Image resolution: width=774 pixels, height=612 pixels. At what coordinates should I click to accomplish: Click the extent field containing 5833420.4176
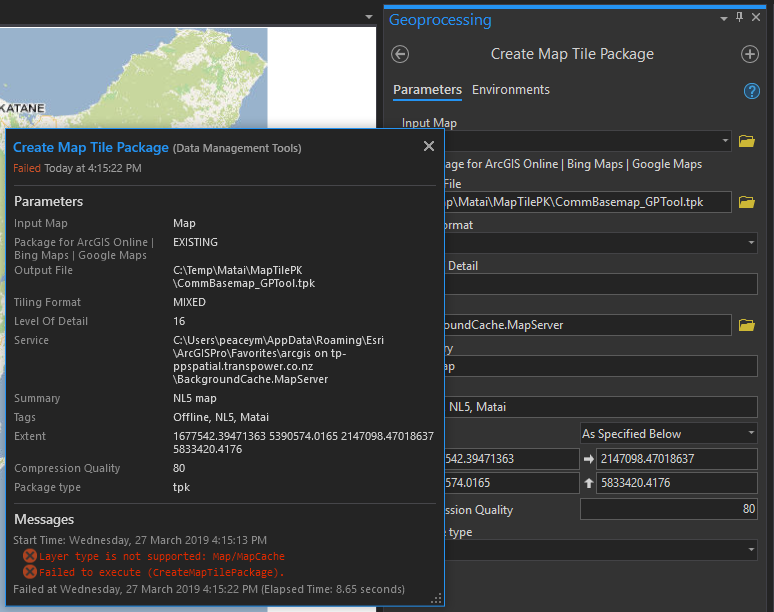[x=676, y=484]
